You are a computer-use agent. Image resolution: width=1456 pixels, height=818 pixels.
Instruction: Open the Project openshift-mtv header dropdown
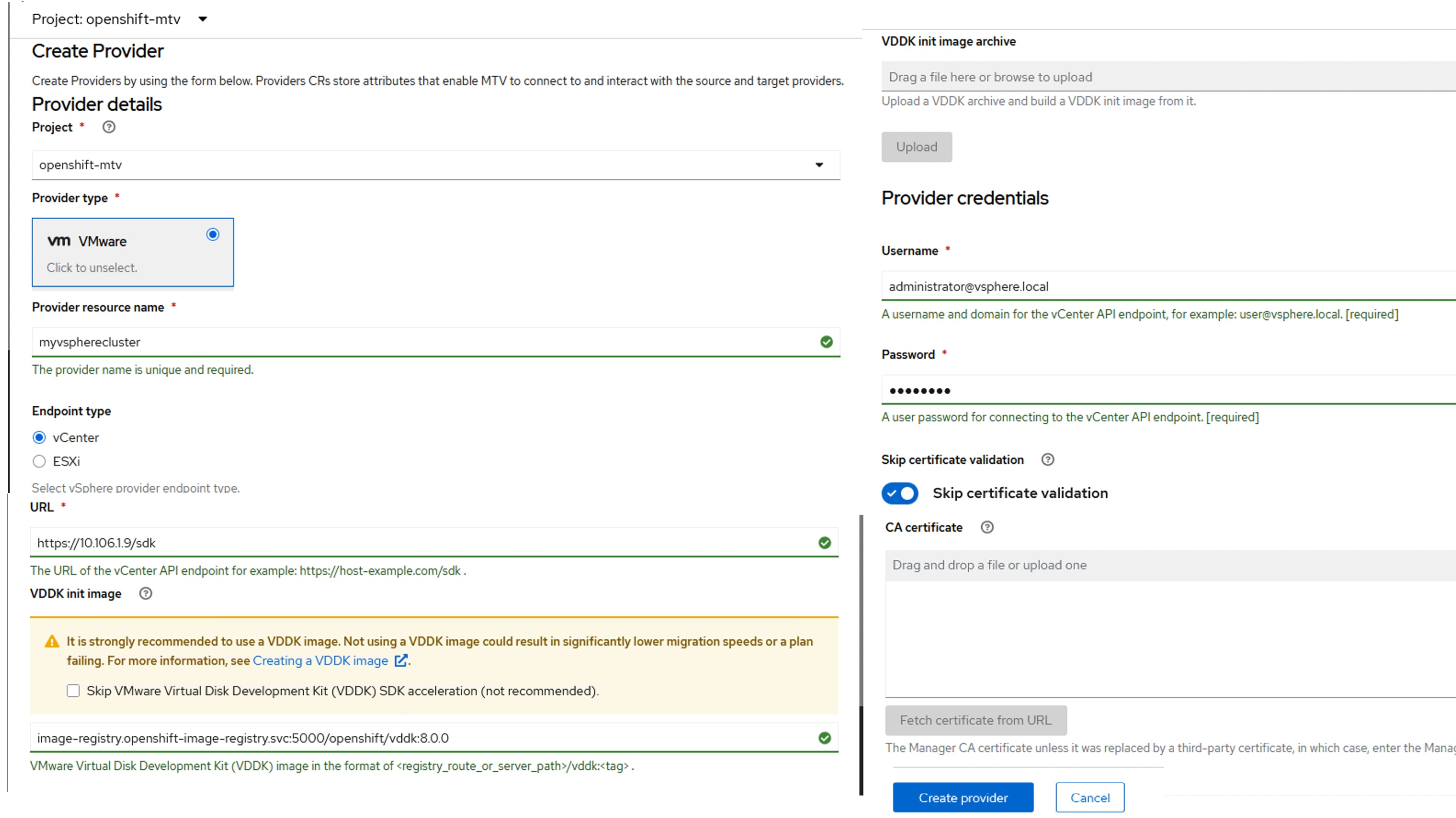[x=202, y=19]
